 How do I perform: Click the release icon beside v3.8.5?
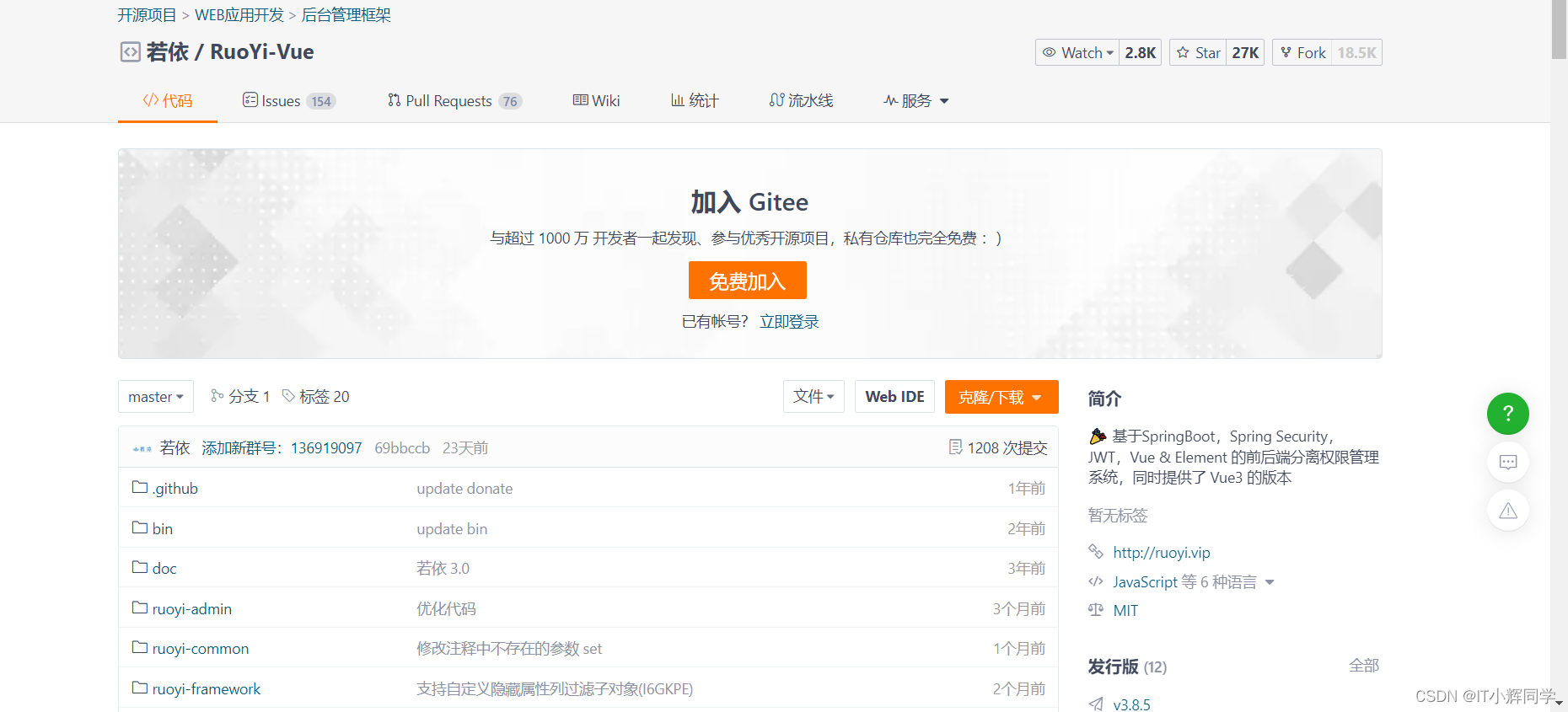tap(1096, 704)
